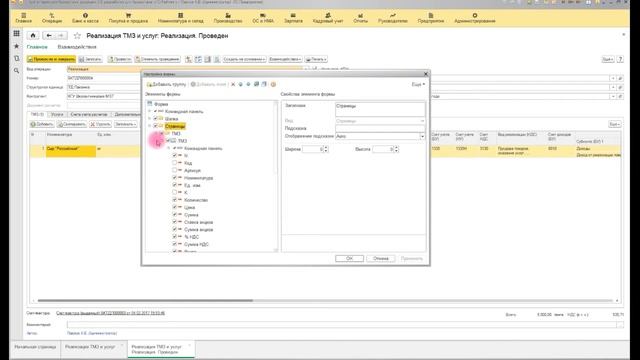Move the element down in form settings dialog
Screen dimensions: 640x360
(x=248, y=84)
